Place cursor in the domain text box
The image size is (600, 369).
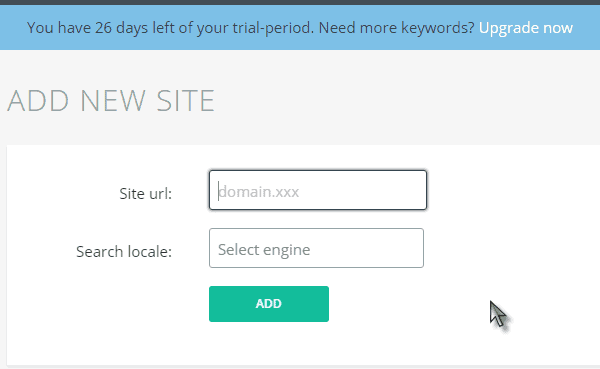318,190
